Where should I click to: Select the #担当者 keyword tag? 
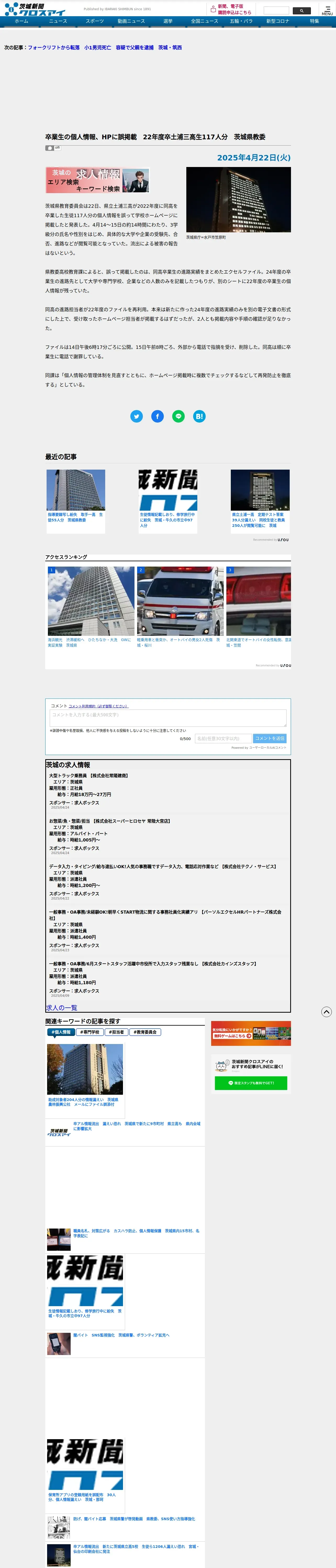[116, 1032]
